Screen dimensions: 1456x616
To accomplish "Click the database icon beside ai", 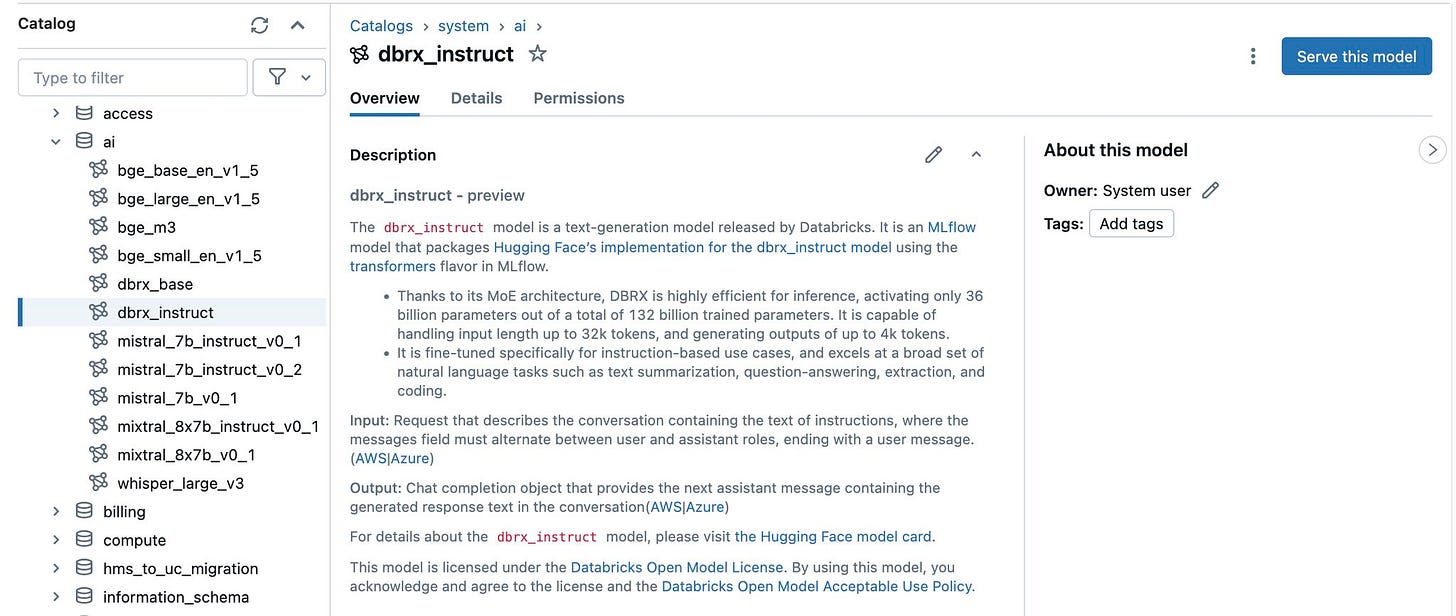I will point(85,142).
